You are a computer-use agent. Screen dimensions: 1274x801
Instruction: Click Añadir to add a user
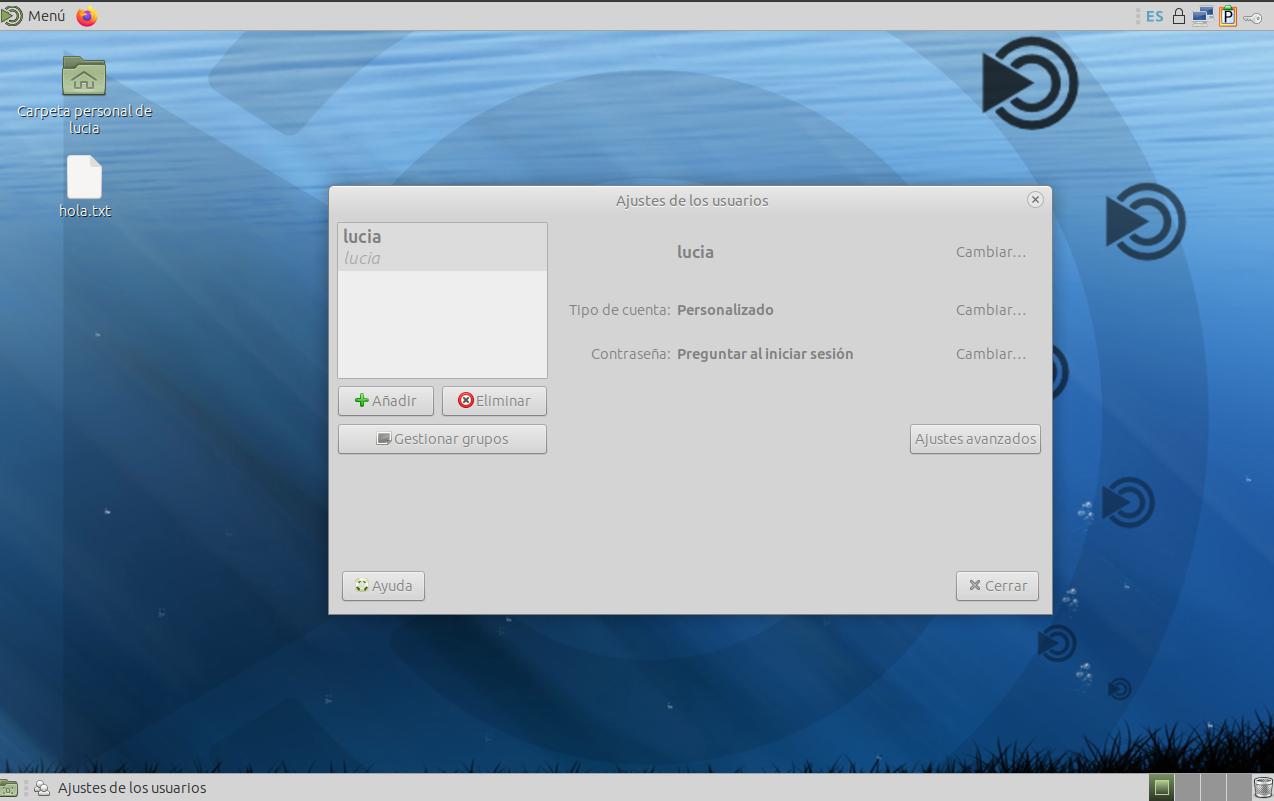(x=385, y=401)
